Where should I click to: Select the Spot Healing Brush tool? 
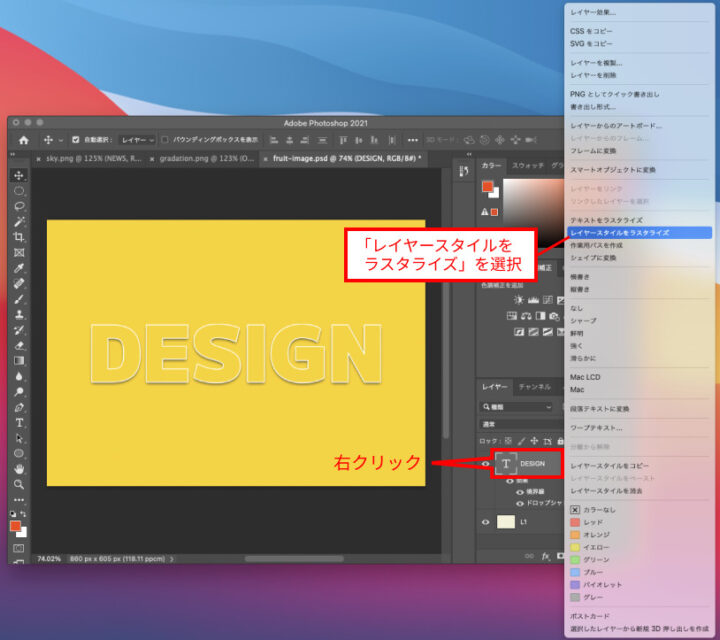(x=19, y=284)
